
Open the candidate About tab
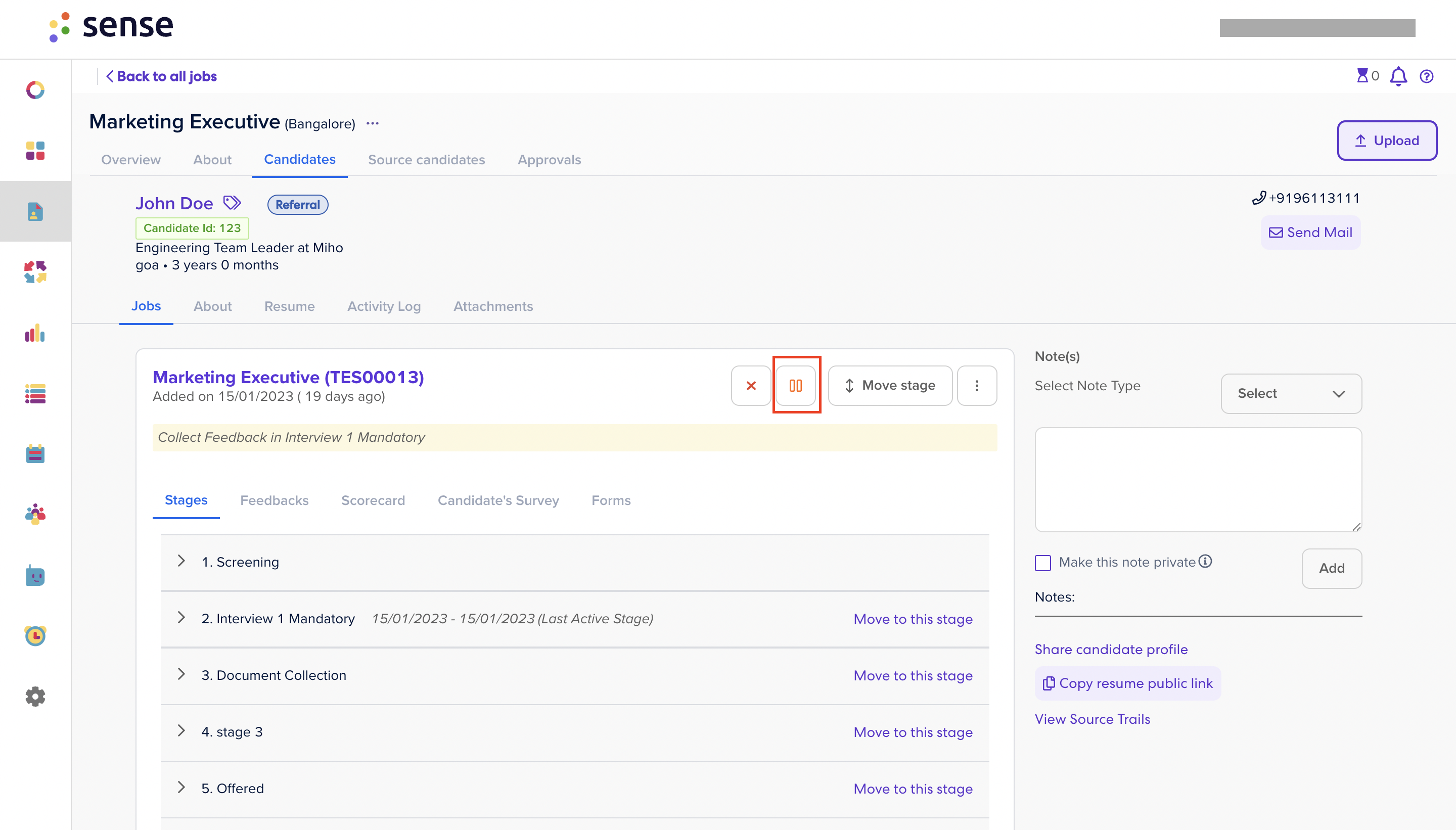point(213,306)
